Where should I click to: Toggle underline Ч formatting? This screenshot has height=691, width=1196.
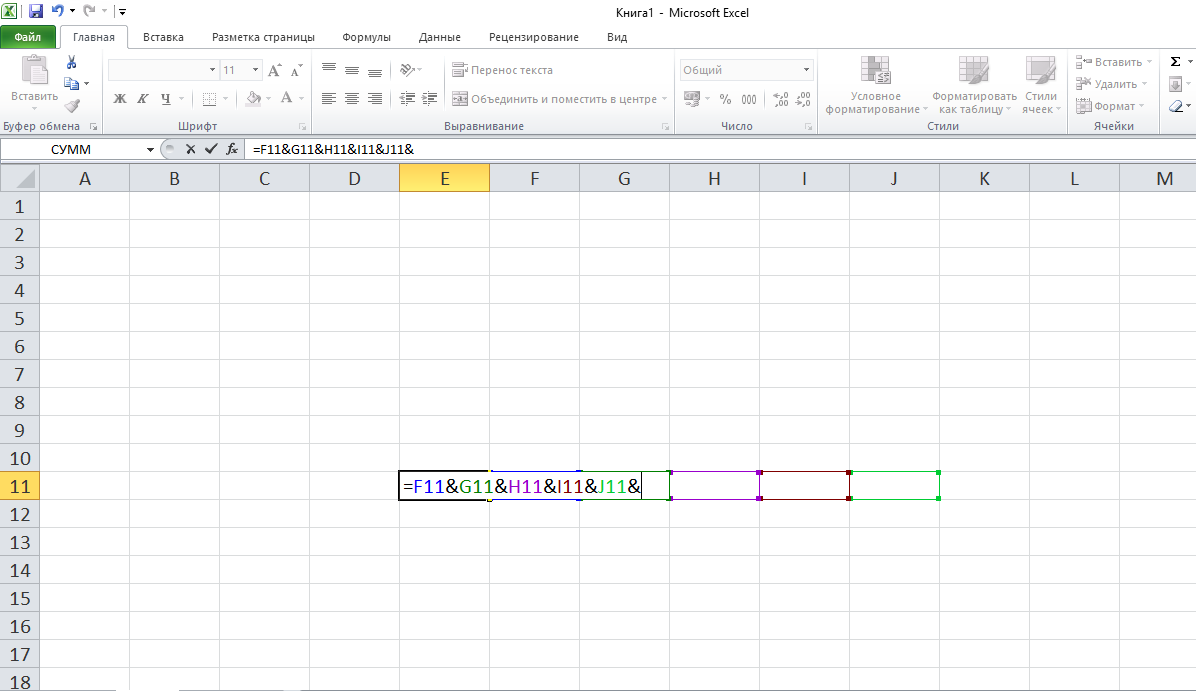click(x=166, y=98)
